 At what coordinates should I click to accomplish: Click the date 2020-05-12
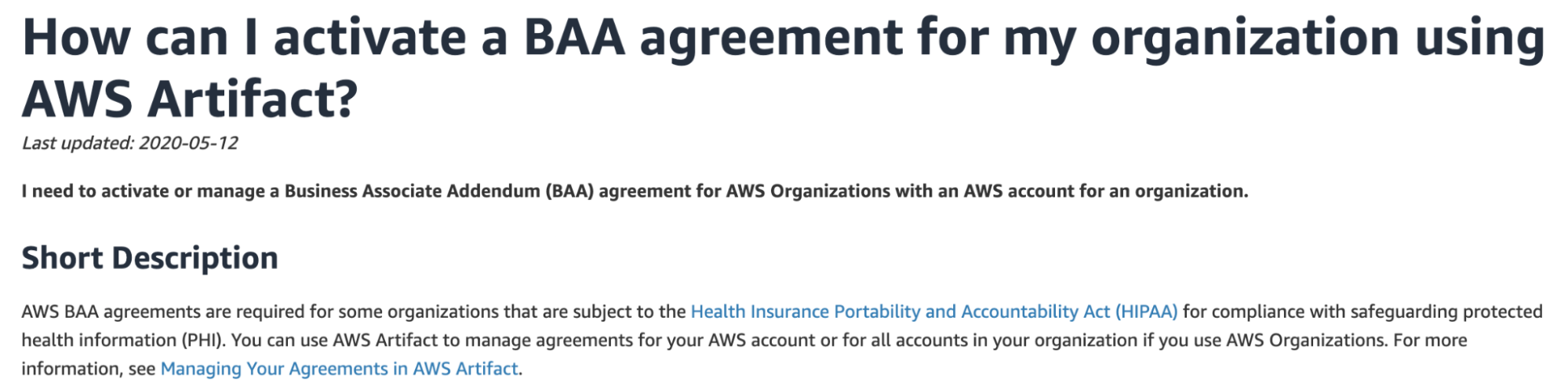coord(188,143)
